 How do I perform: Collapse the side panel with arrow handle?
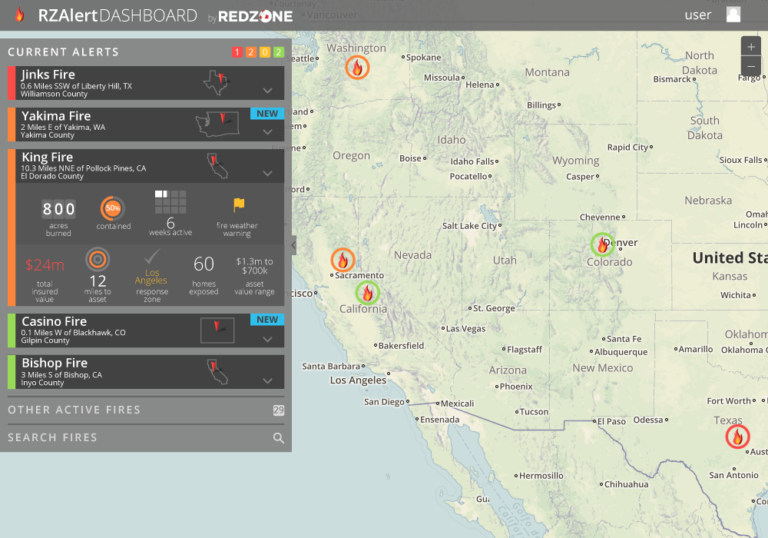pos(294,245)
